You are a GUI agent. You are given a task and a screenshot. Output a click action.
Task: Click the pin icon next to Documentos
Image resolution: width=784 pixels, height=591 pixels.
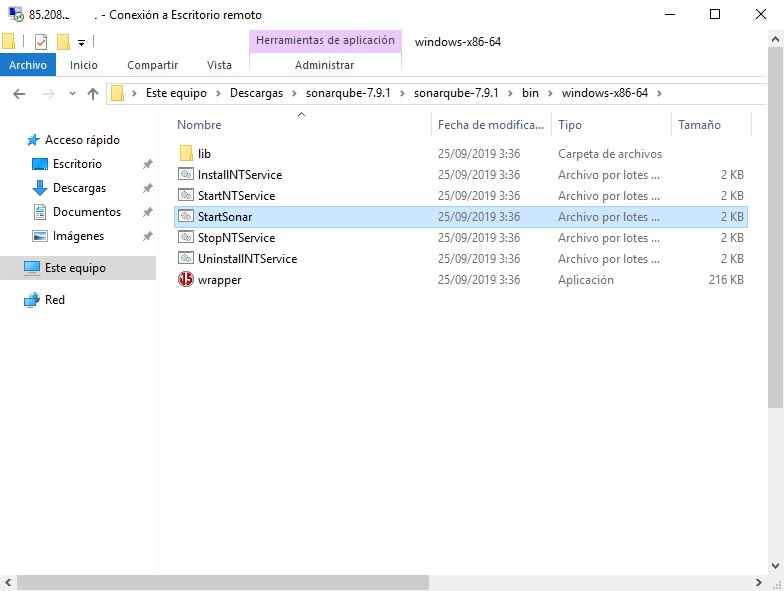click(x=148, y=212)
